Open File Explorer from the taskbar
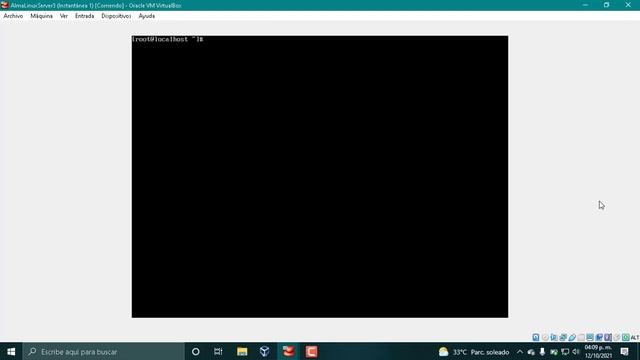The image size is (640, 360). click(x=242, y=351)
